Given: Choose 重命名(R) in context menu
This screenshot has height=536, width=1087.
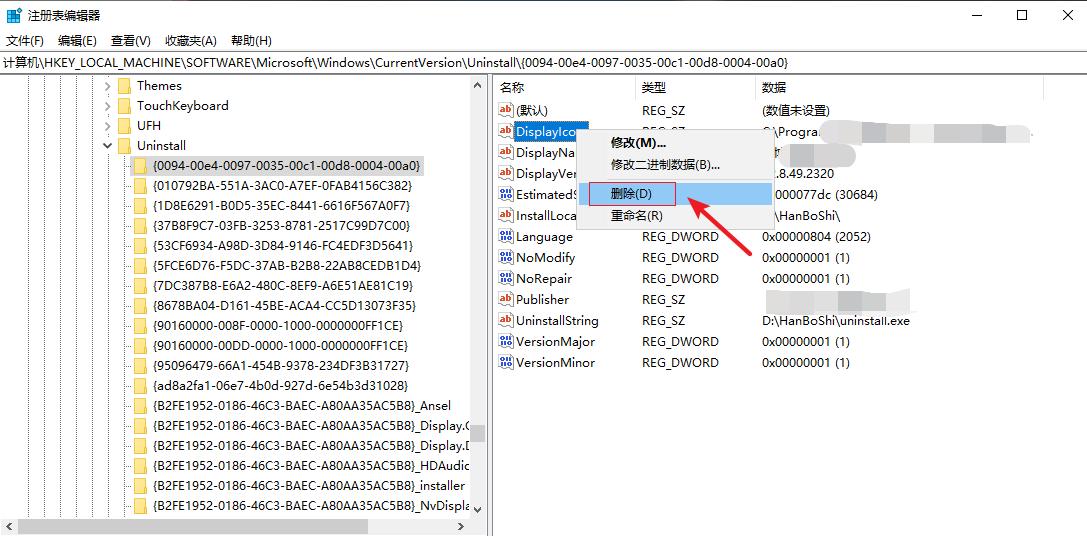Looking at the screenshot, I should click(x=636, y=216).
